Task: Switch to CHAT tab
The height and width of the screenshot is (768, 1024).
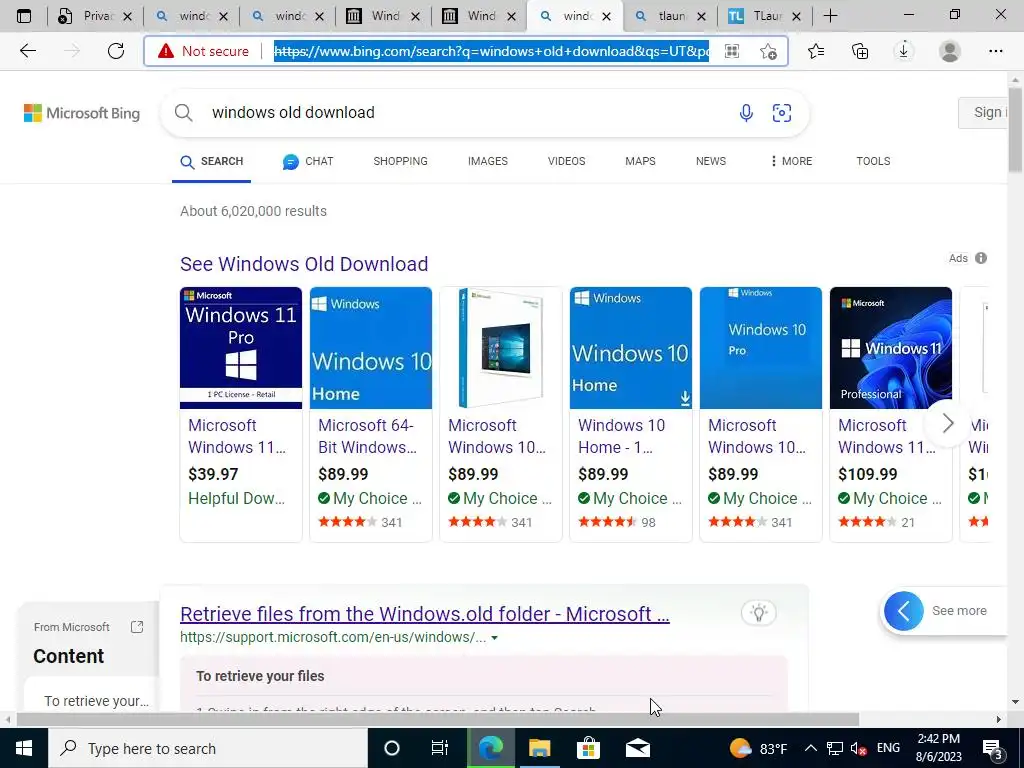Action: (308, 161)
